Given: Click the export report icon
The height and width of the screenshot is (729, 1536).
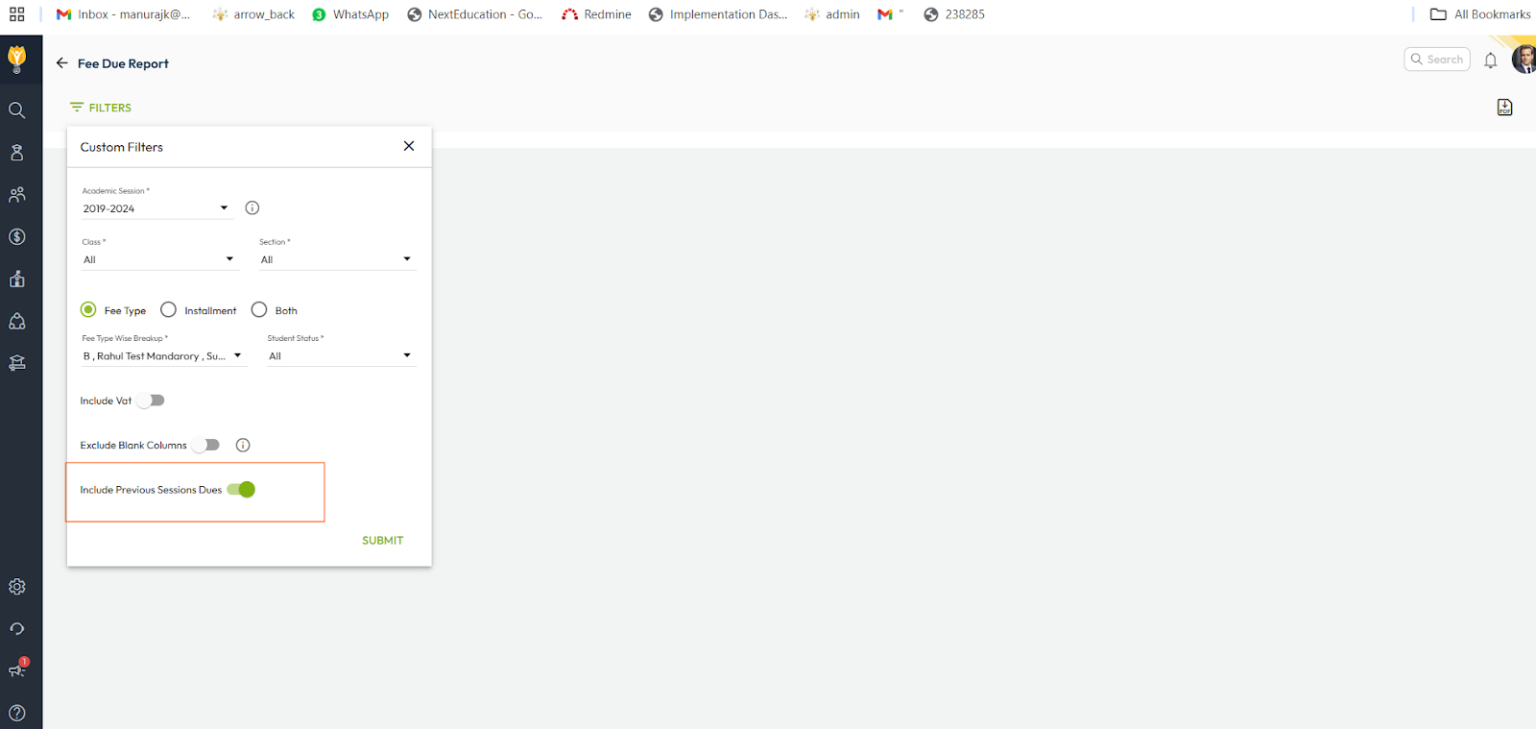Looking at the screenshot, I should pos(1504,107).
